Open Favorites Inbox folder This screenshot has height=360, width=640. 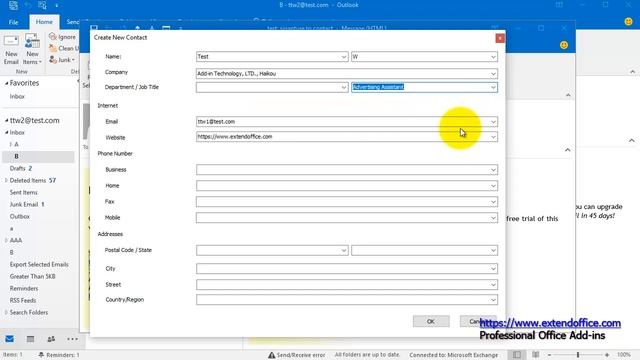coord(17,97)
